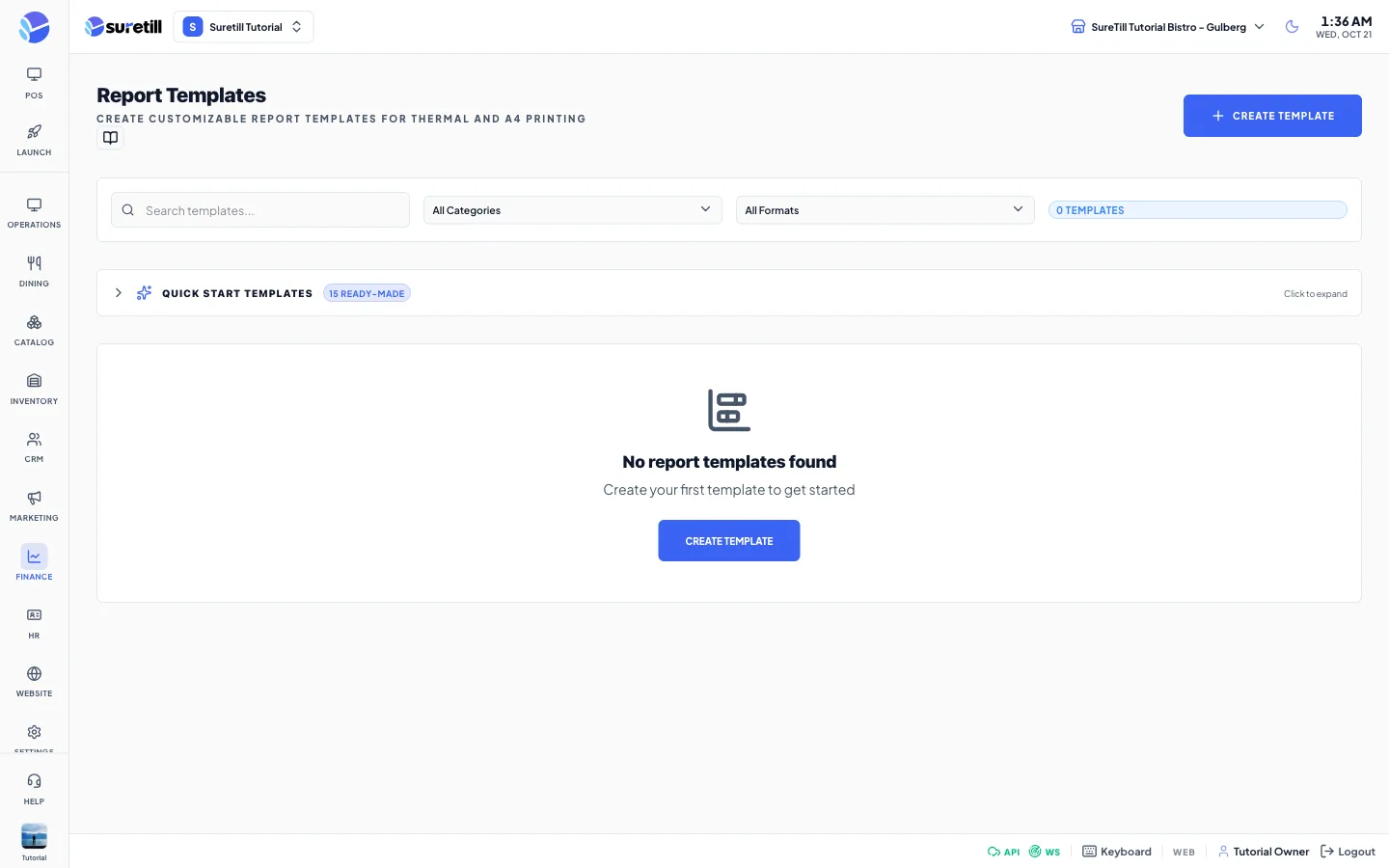Click the bird logo atop sidebar
The height and width of the screenshot is (868, 1389).
tap(34, 27)
